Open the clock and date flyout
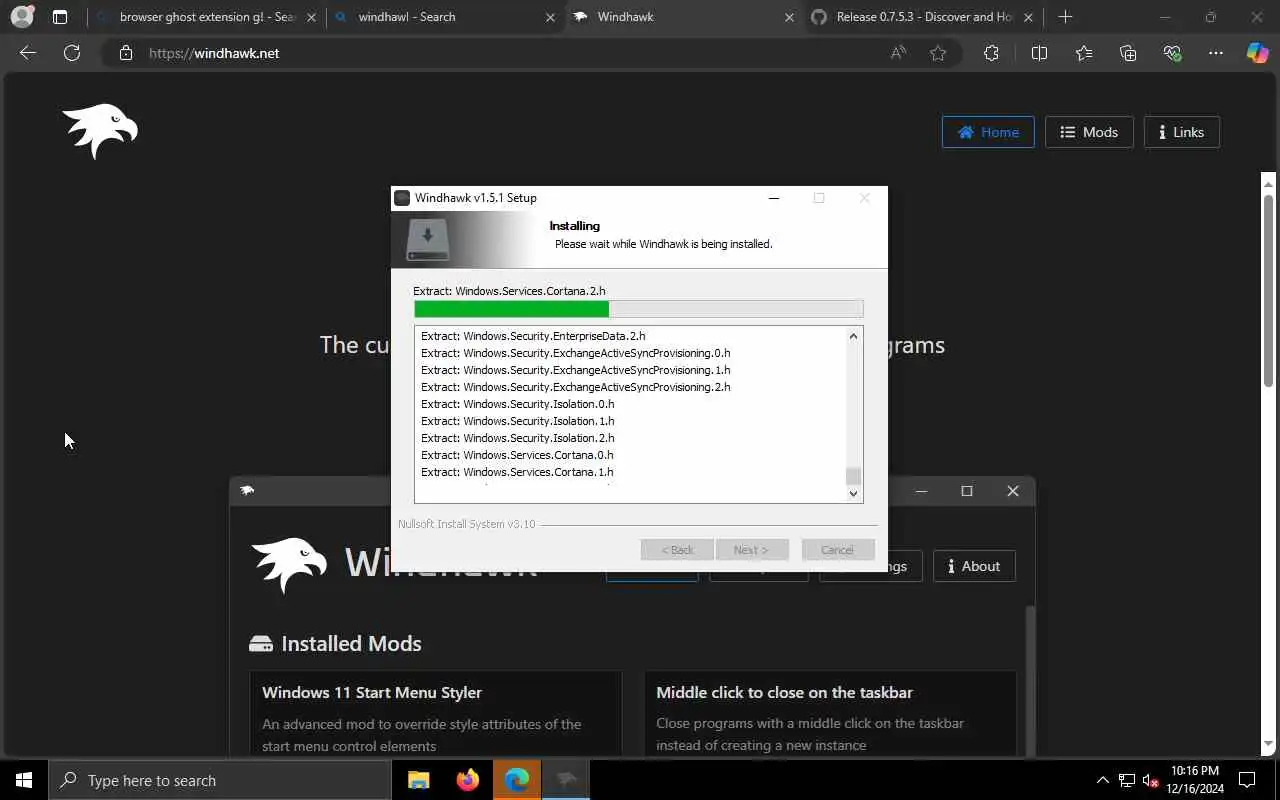Image resolution: width=1280 pixels, height=800 pixels. coord(1195,780)
